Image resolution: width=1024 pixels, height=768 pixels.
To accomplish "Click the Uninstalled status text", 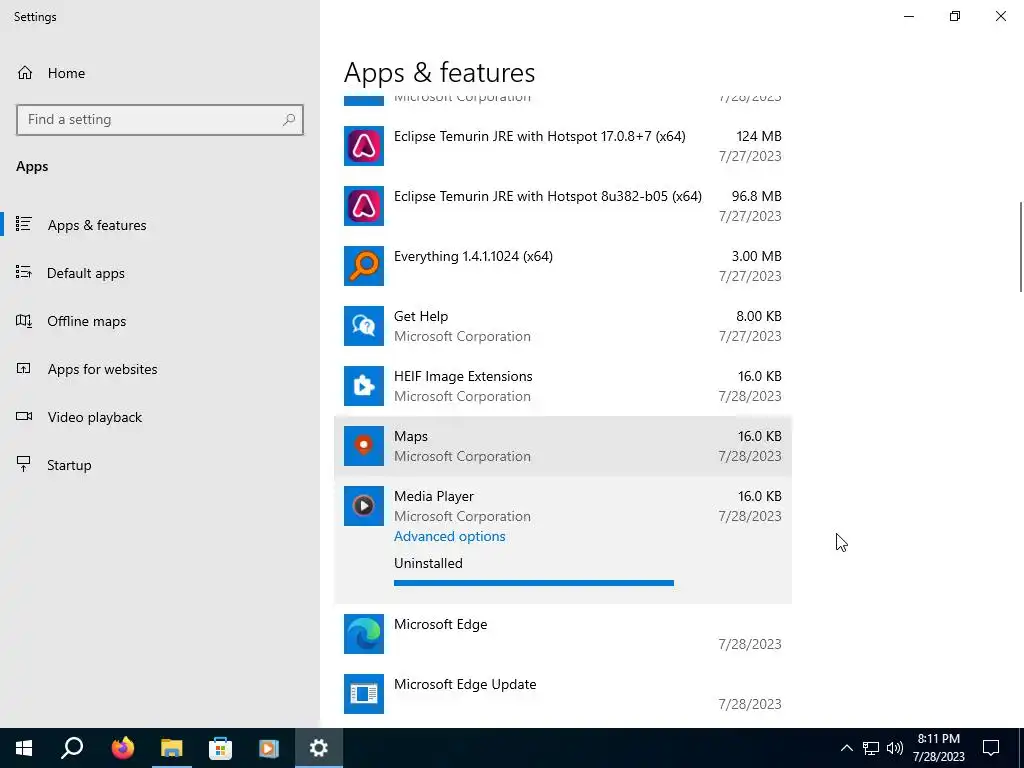I will click(x=428, y=564).
